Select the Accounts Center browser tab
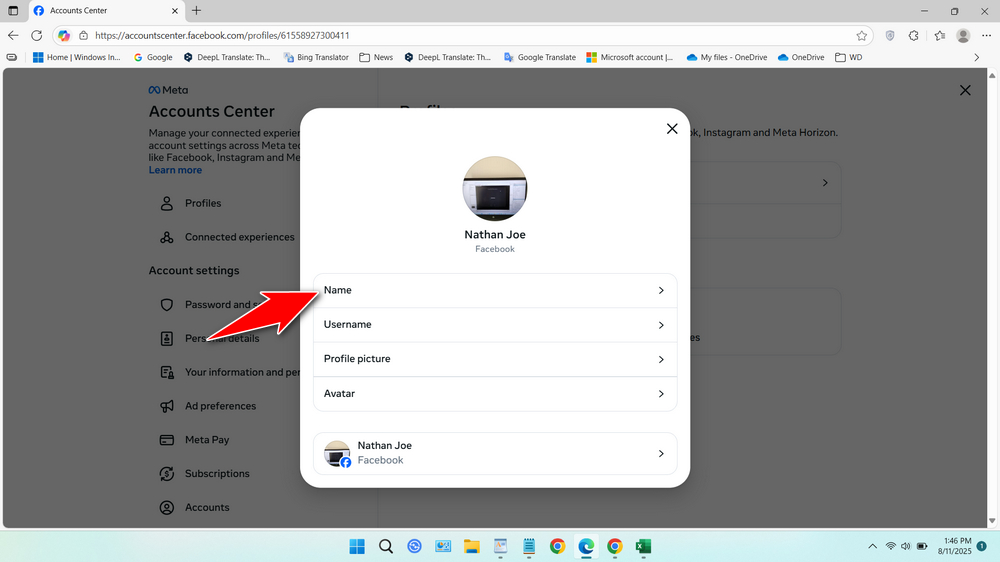The width and height of the screenshot is (1000, 562). [107, 11]
